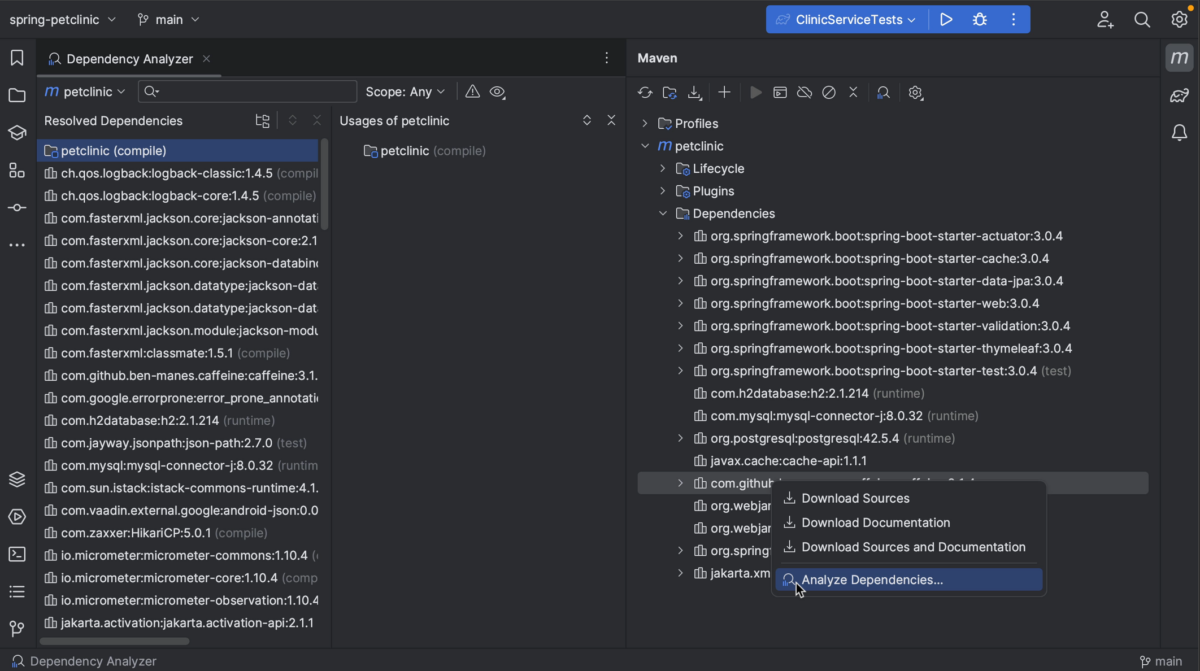Viewport: 1200px width, 671px height.
Task: Switch to the Dependency Analyzer tab
Action: (x=130, y=58)
